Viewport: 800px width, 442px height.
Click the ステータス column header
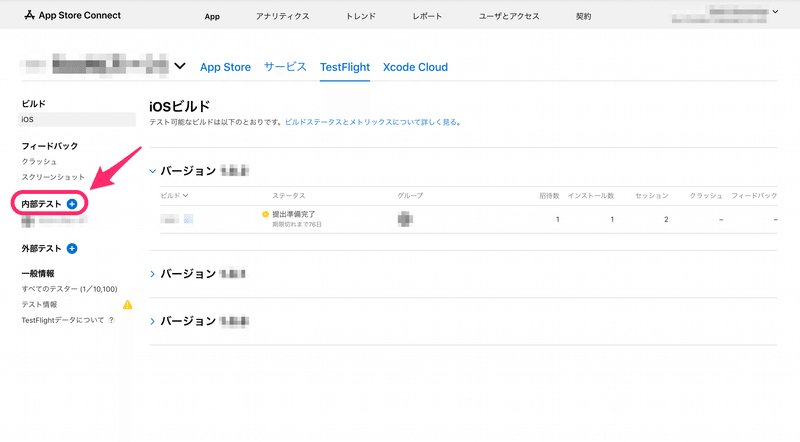(289, 195)
